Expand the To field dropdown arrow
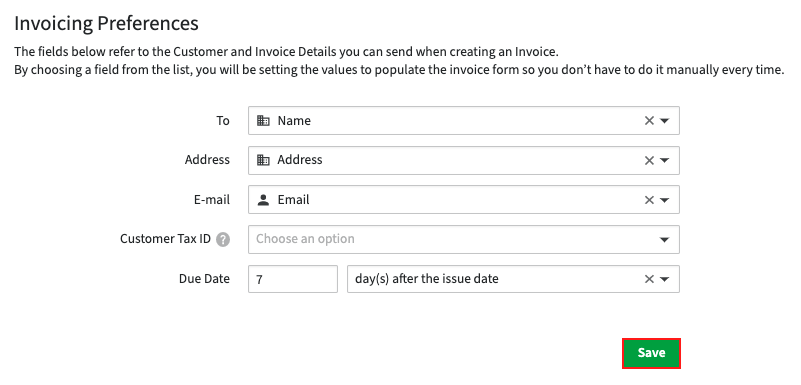Screen dimensions: 801x385 coord(664,121)
